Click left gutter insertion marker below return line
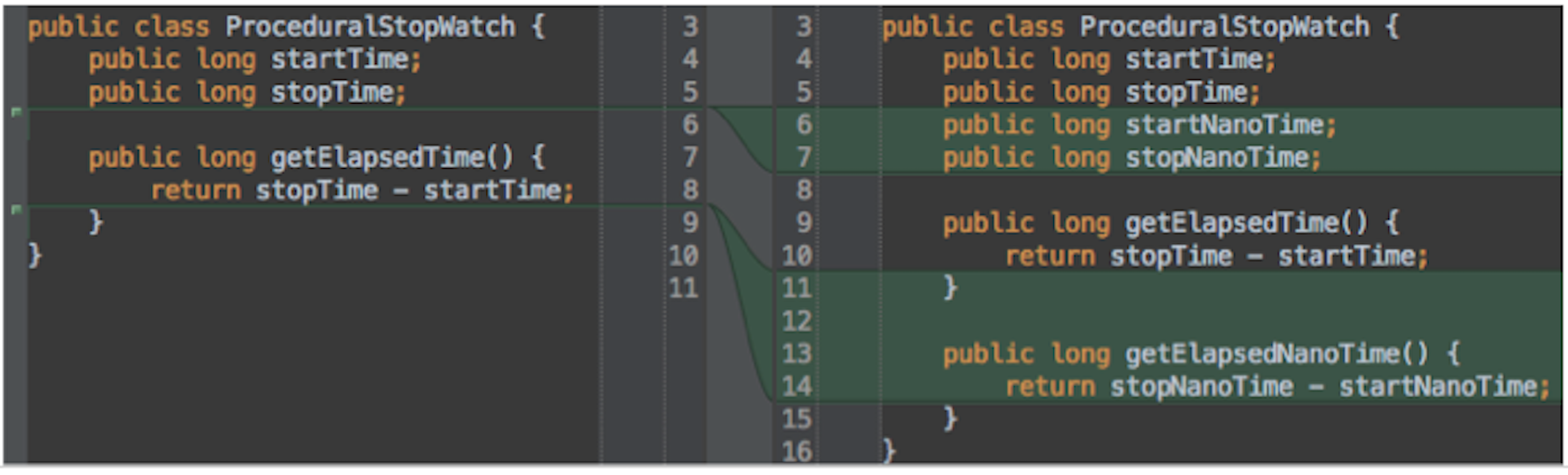Image resolution: width=1568 pixels, height=475 pixels. [x=16, y=211]
